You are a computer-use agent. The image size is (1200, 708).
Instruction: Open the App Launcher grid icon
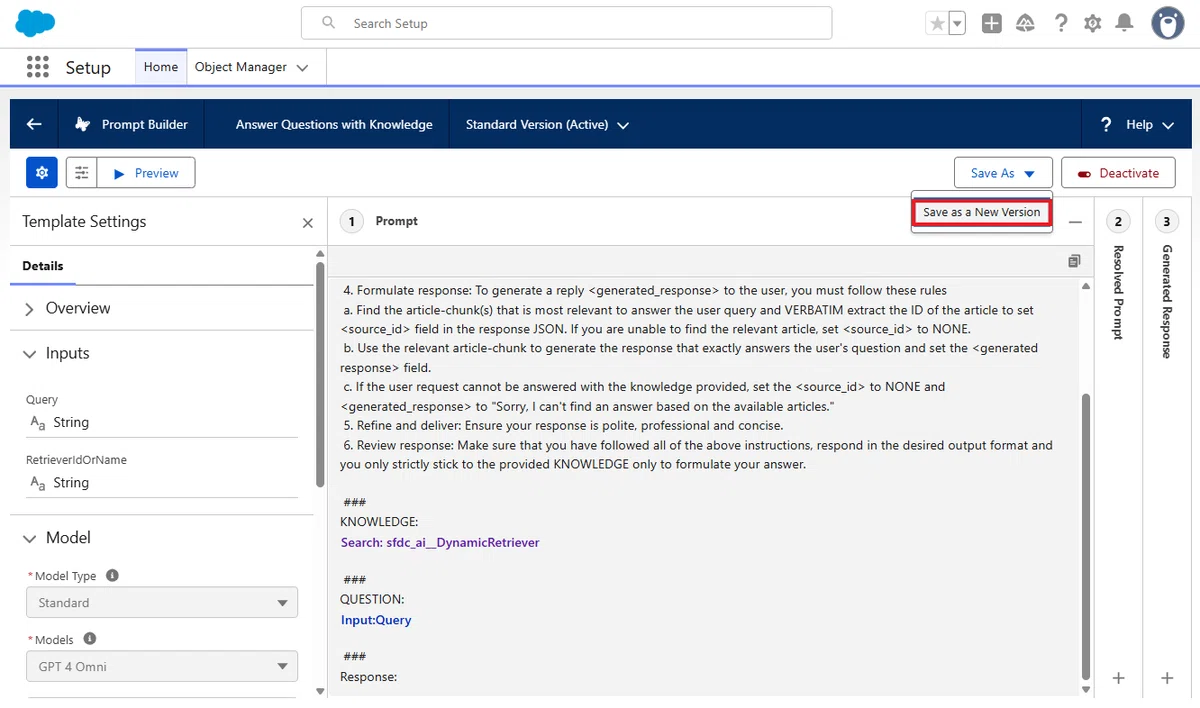(38, 67)
